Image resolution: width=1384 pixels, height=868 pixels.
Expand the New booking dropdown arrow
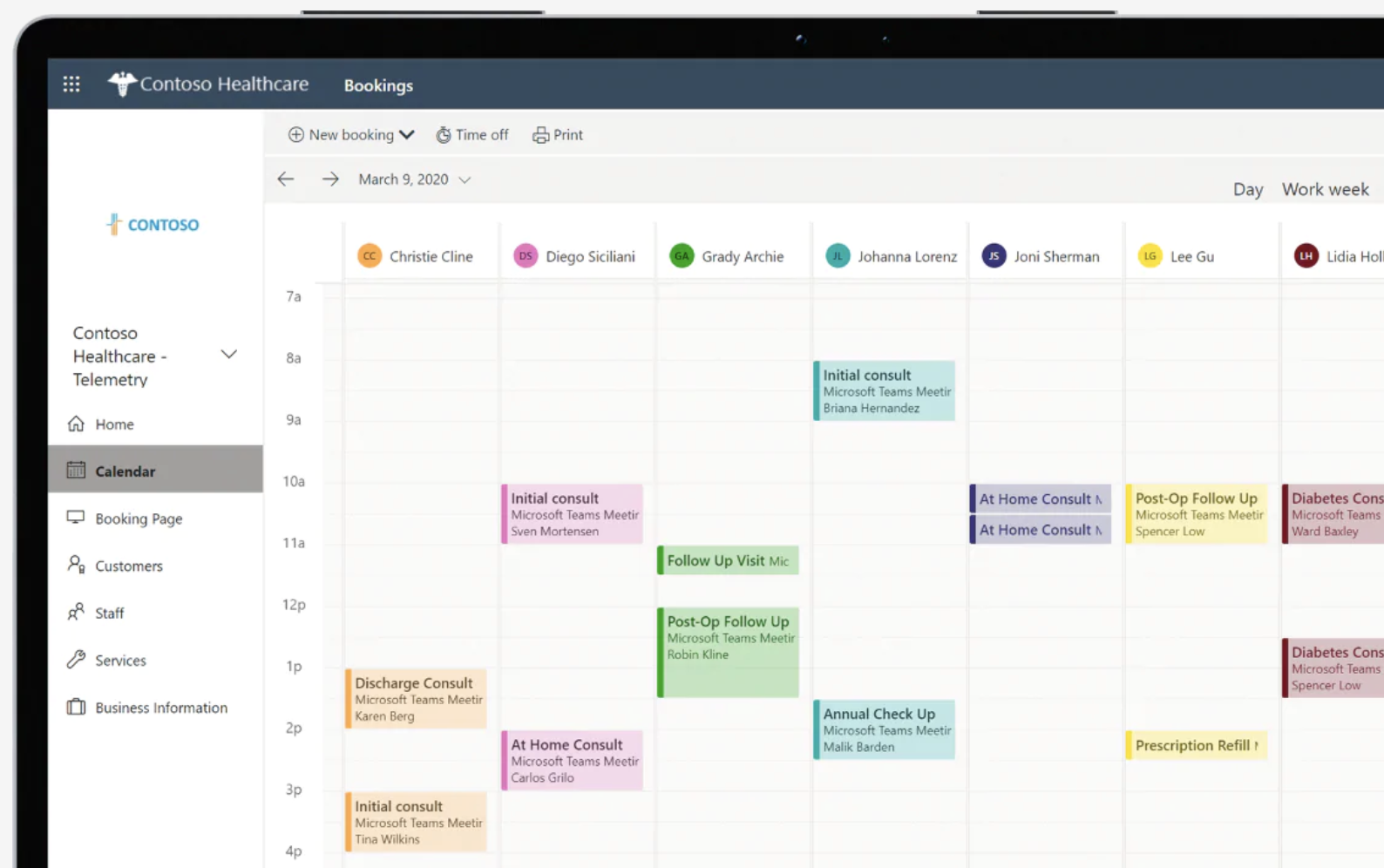[x=407, y=135]
